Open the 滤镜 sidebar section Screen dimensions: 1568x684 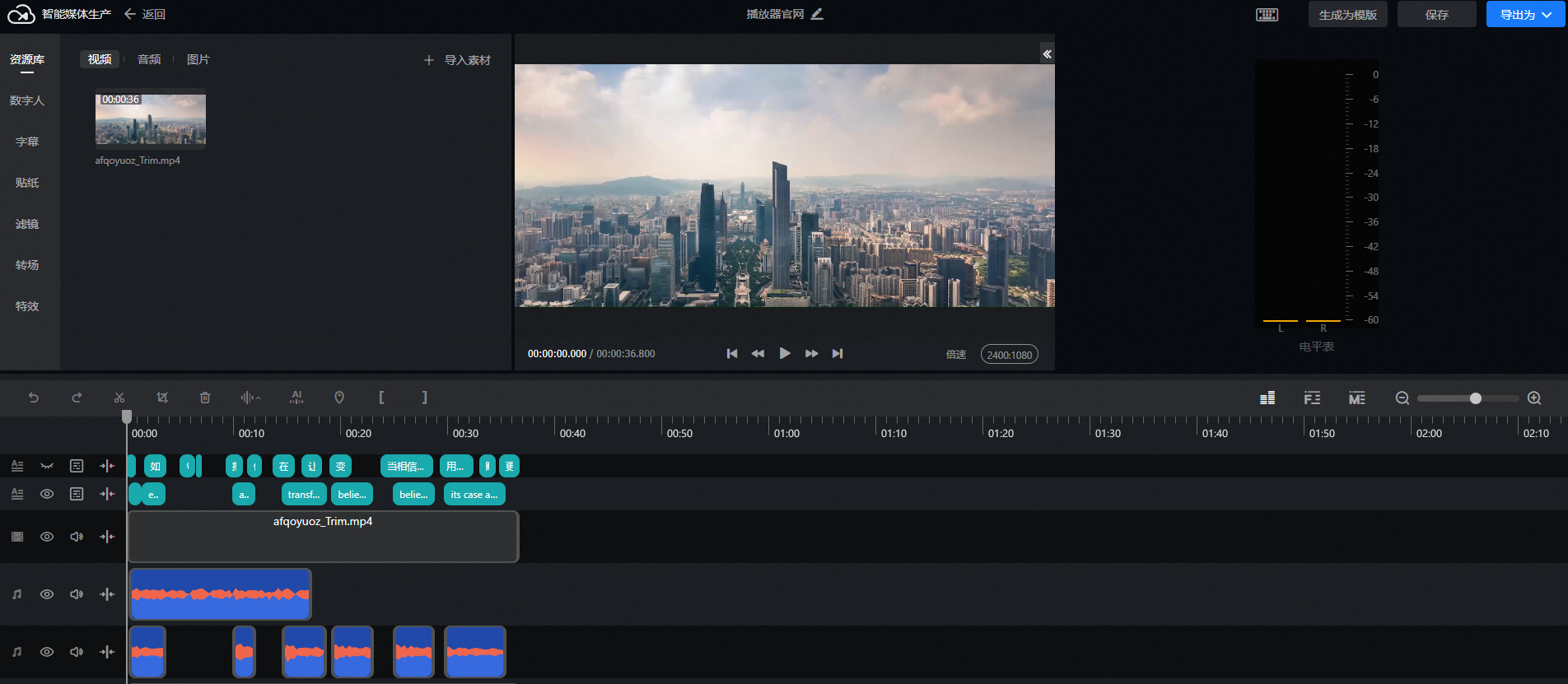pyautogui.click(x=27, y=224)
